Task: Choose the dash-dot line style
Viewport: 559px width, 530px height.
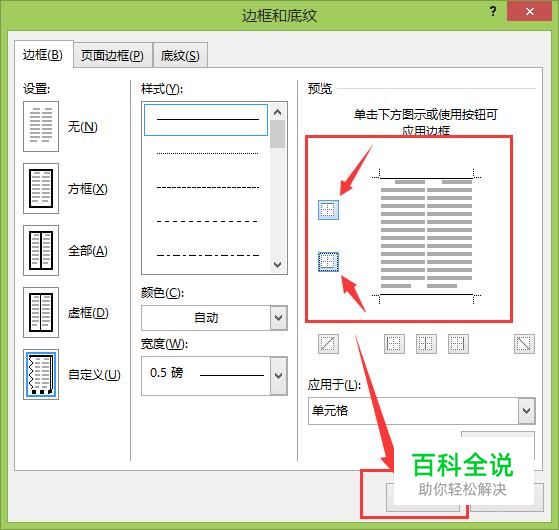Action: pos(207,254)
